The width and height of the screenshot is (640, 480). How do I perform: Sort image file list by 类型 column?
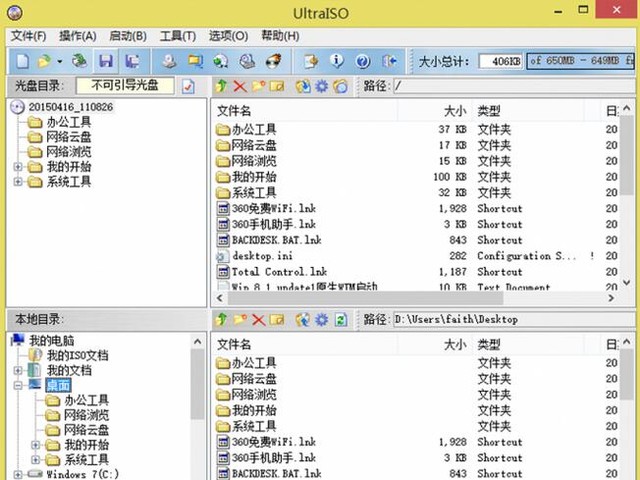pyautogui.click(x=528, y=111)
